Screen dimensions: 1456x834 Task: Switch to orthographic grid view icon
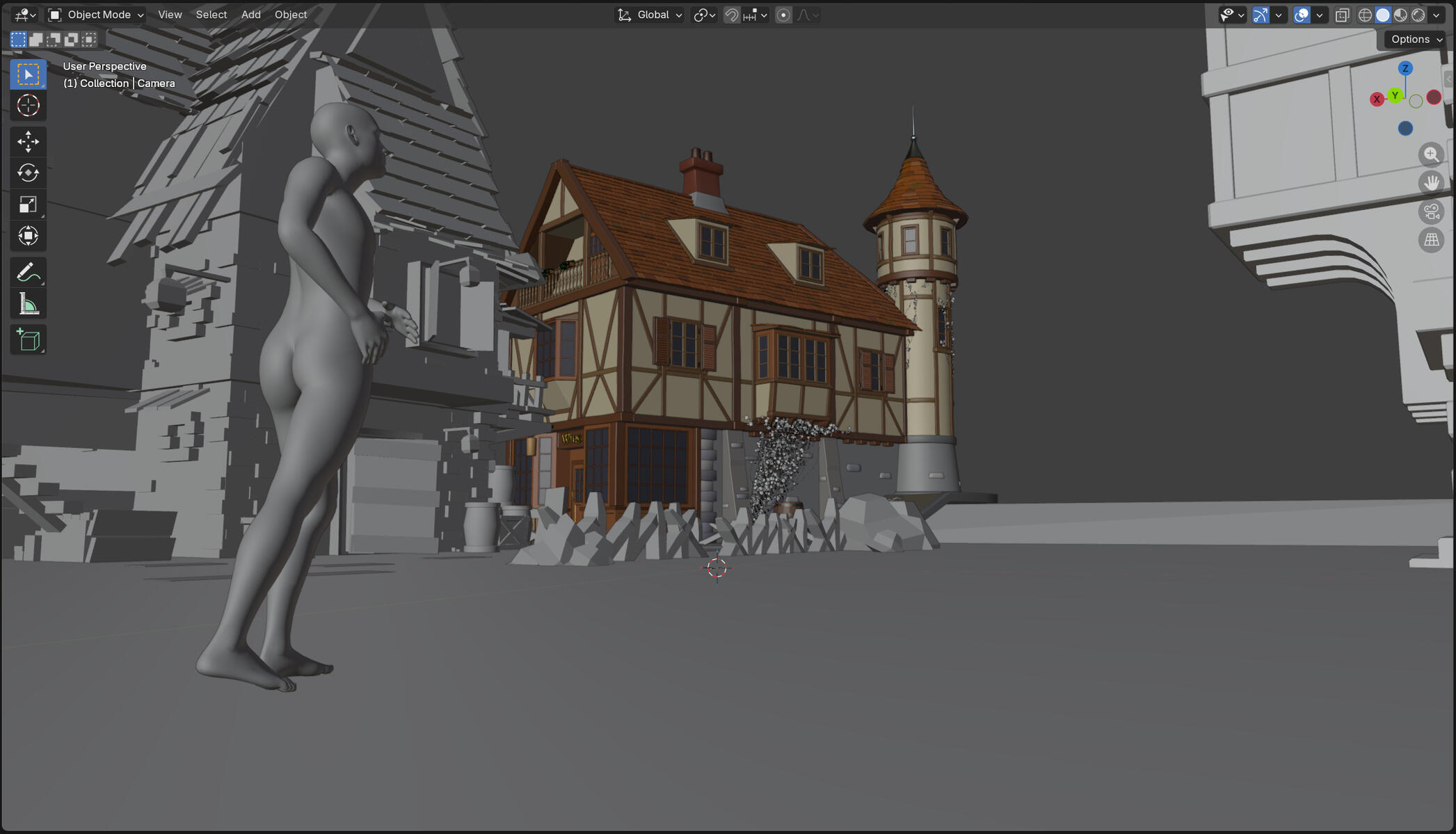point(1431,240)
